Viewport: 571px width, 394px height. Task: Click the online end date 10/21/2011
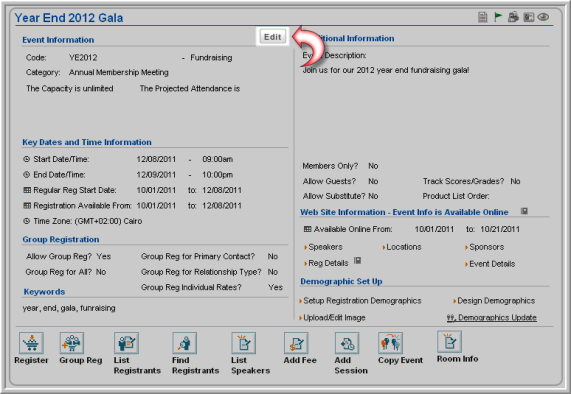pos(500,229)
